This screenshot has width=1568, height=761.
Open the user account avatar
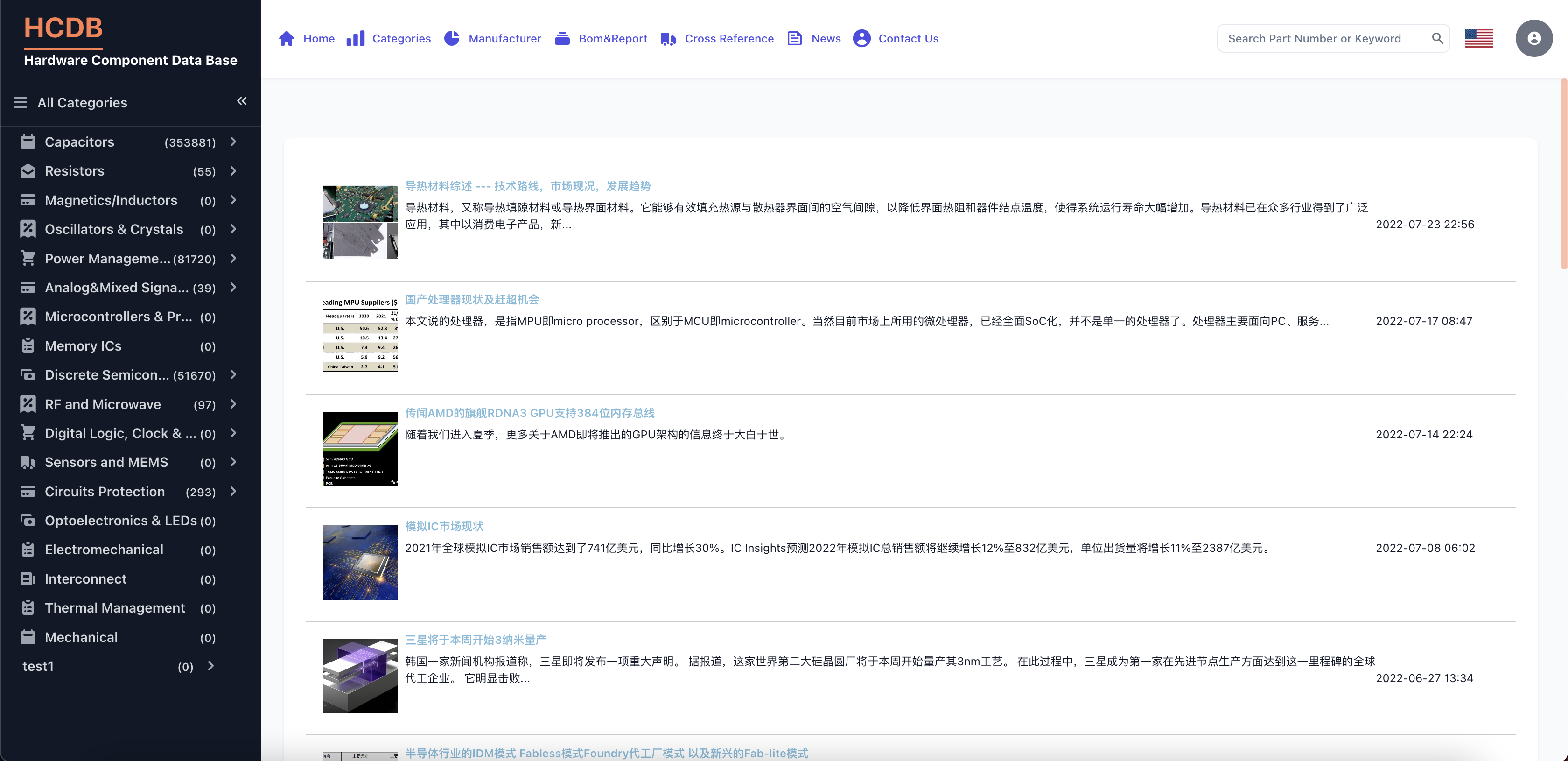1533,38
